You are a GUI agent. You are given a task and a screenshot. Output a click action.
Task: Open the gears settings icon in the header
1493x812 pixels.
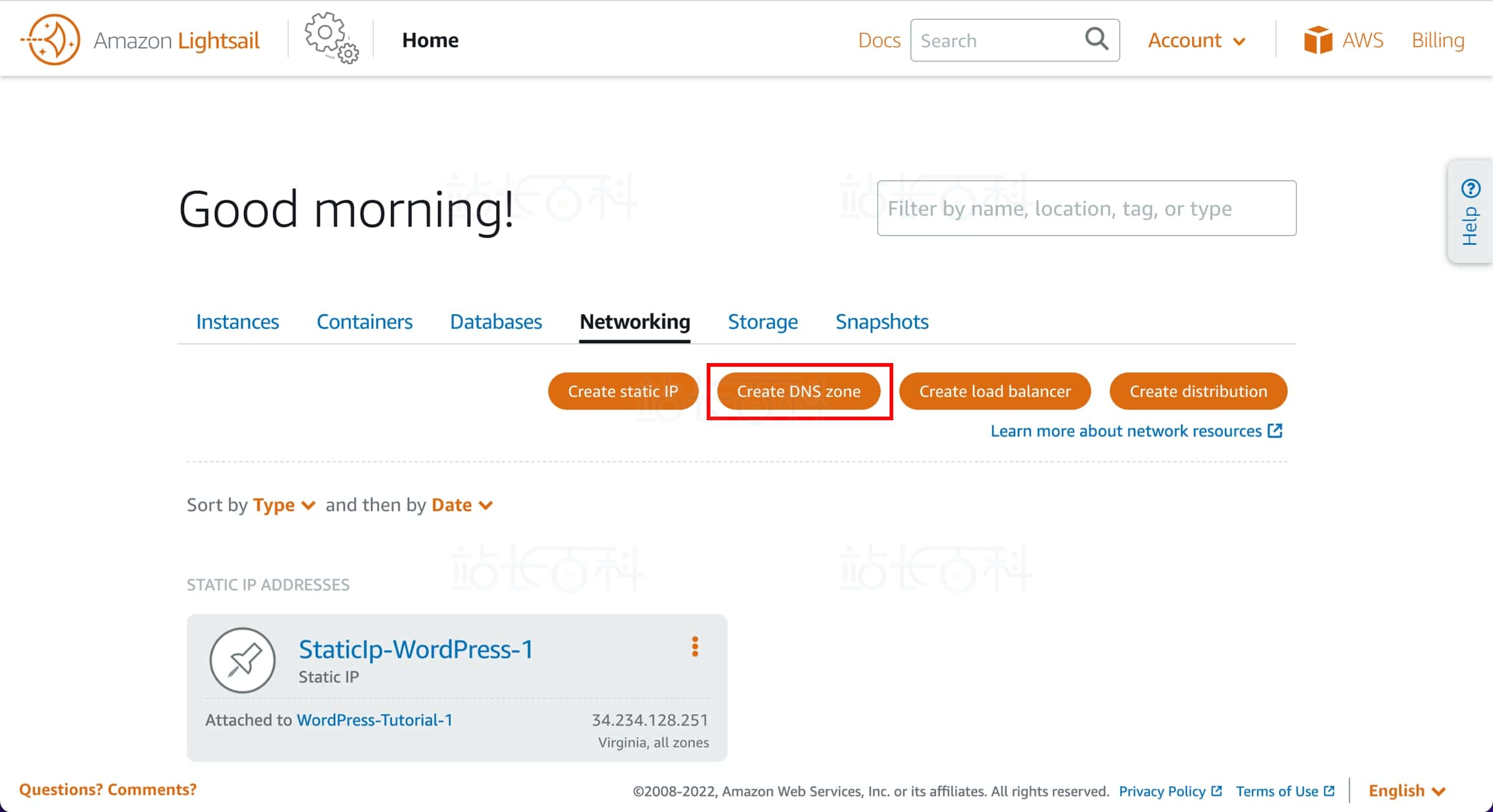click(x=331, y=39)
